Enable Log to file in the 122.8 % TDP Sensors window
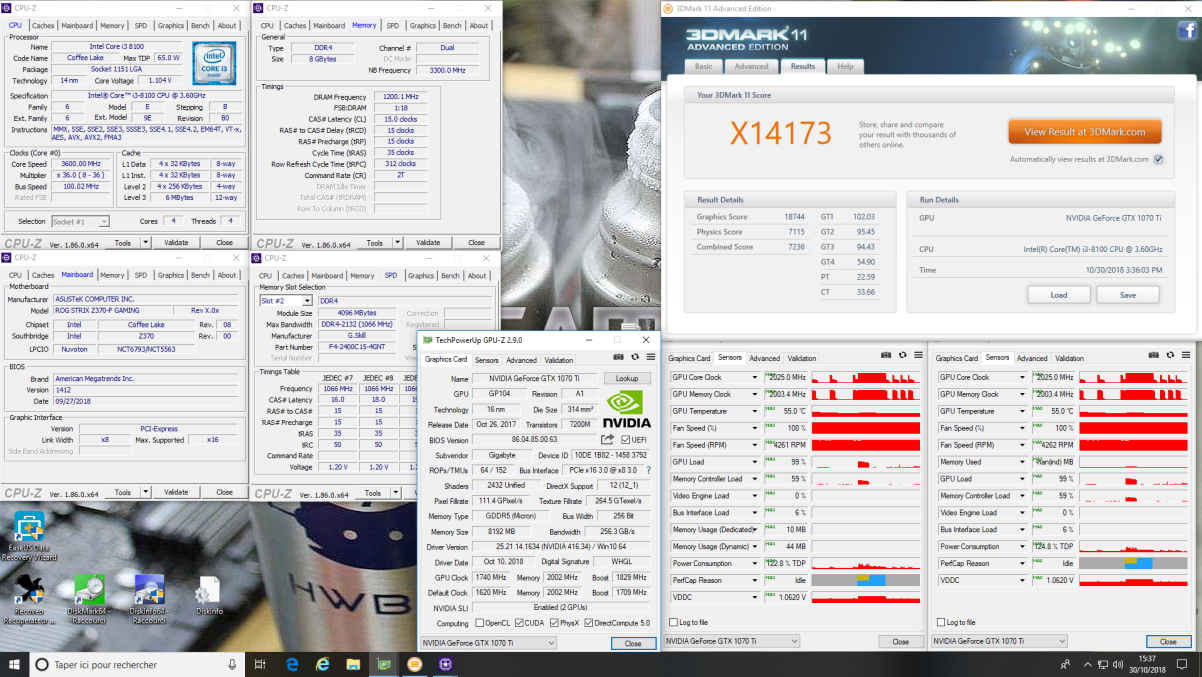The height and width of the screenshot is (677, 1202). pos(673,622)
